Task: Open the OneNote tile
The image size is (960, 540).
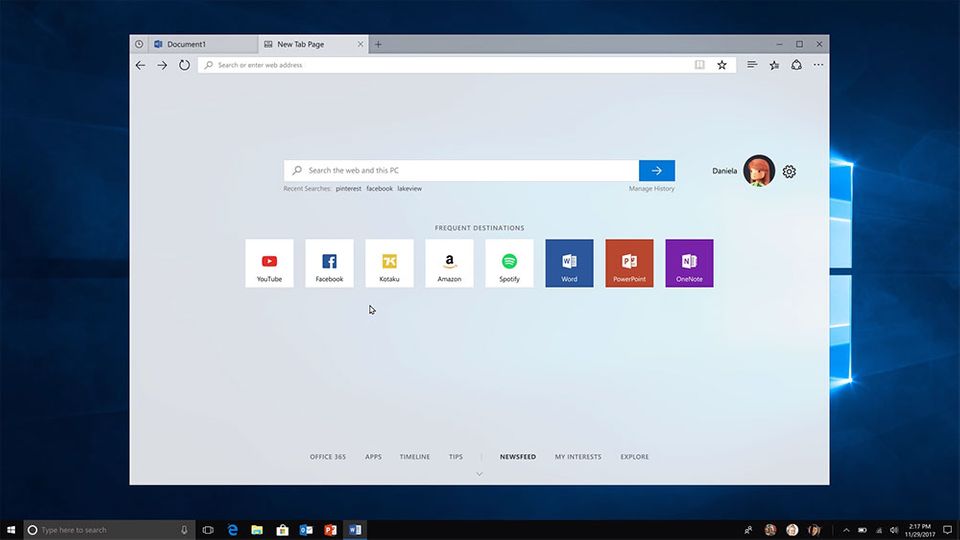Action: tap(689, 263)
